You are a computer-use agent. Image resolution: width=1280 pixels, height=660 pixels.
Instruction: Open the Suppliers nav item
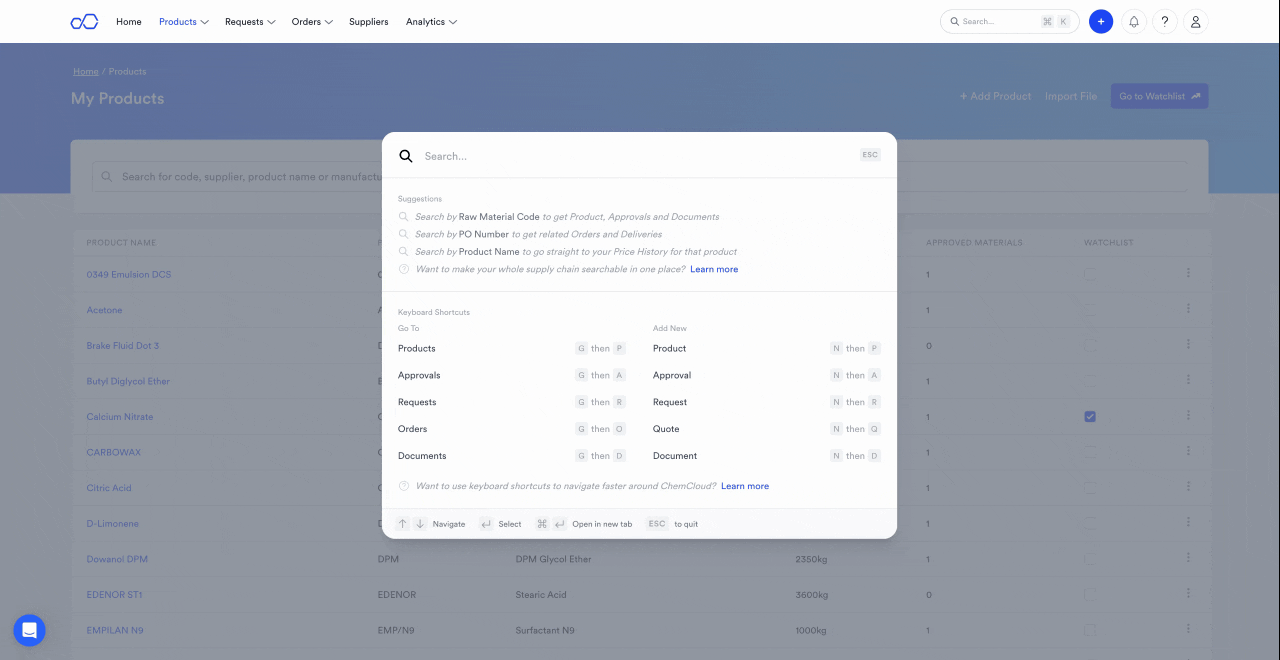tap(369, 21)
